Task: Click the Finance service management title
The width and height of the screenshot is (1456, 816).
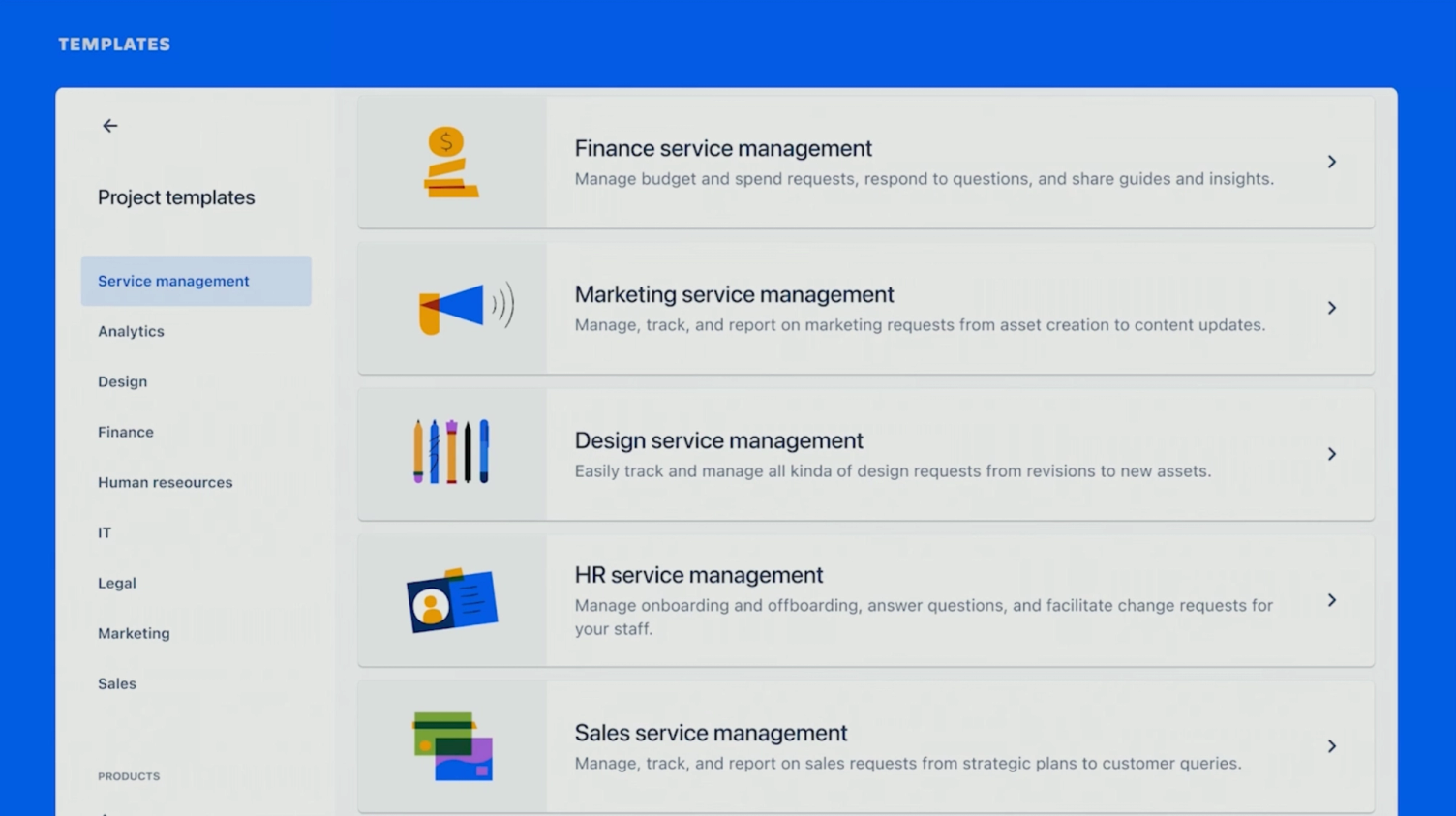Action: 723,148
